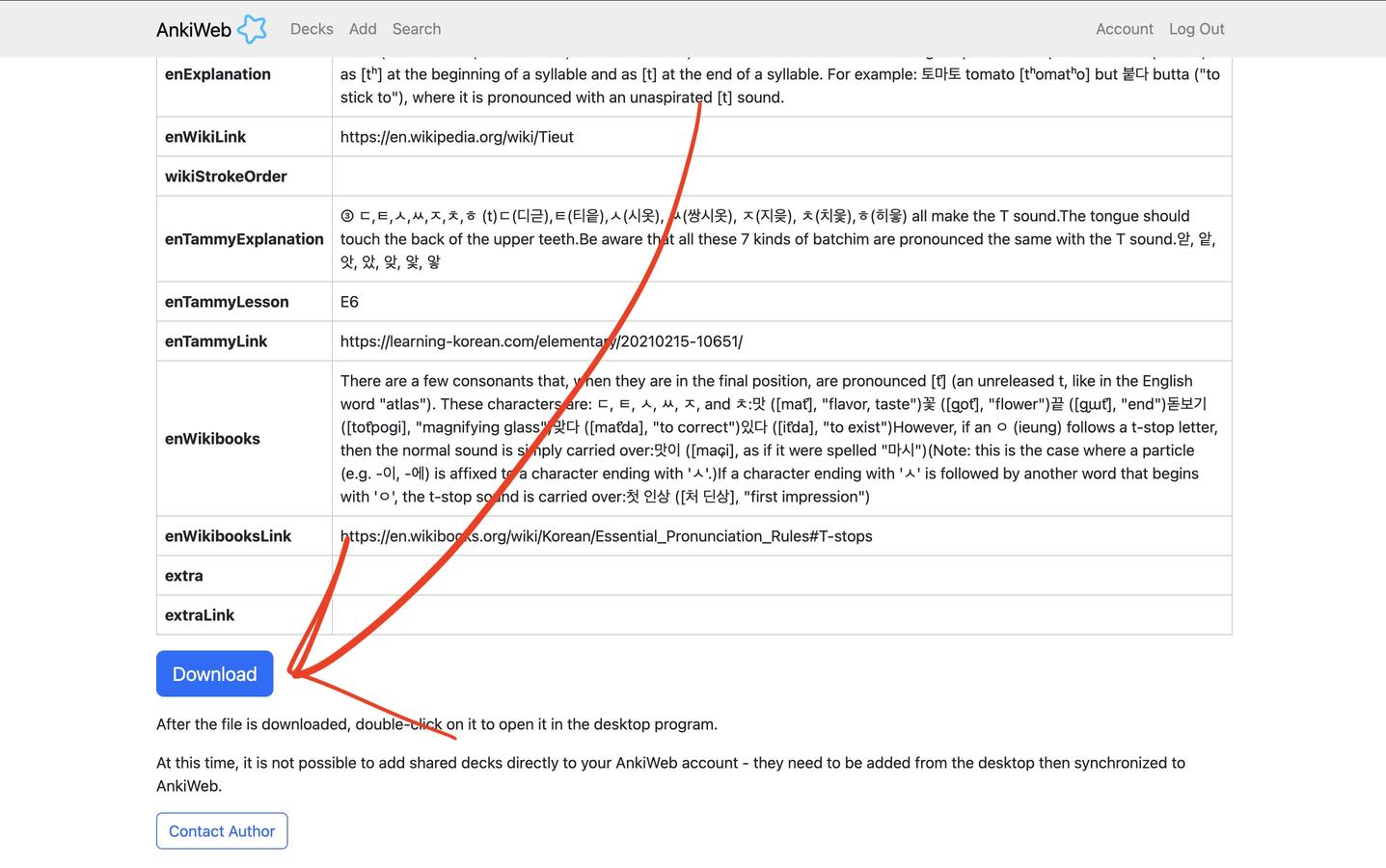1386x868 pixels.
Task: Open Search from the top navigation
Action: (x=417, y=29)
